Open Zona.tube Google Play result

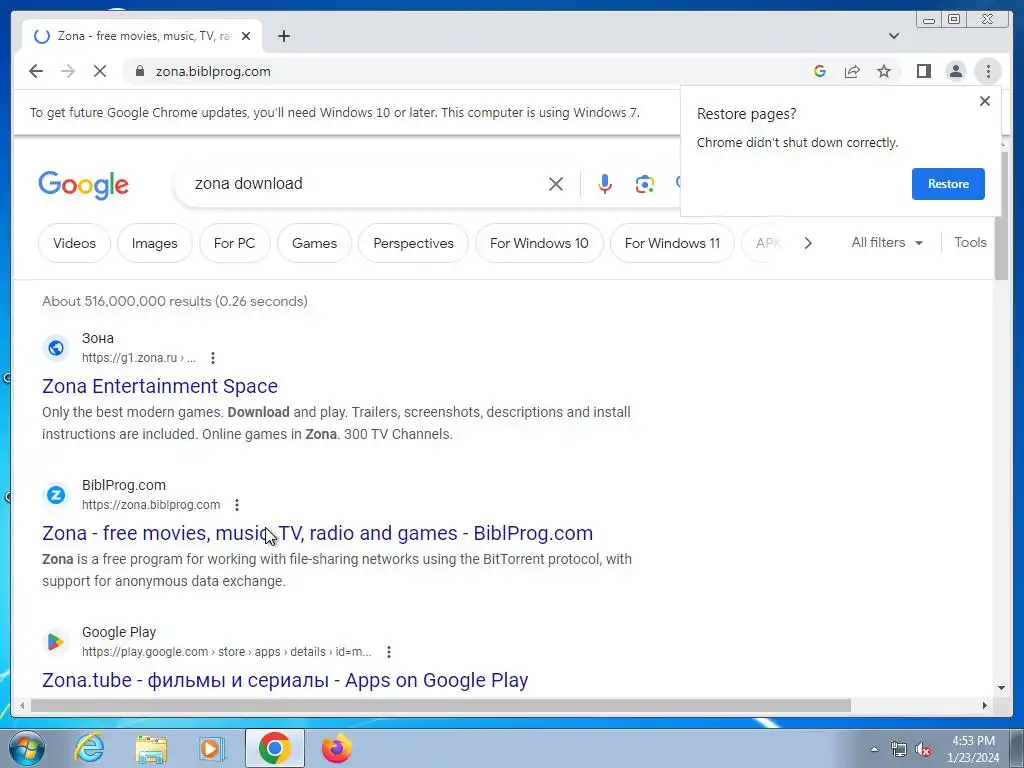coord(285,680)
